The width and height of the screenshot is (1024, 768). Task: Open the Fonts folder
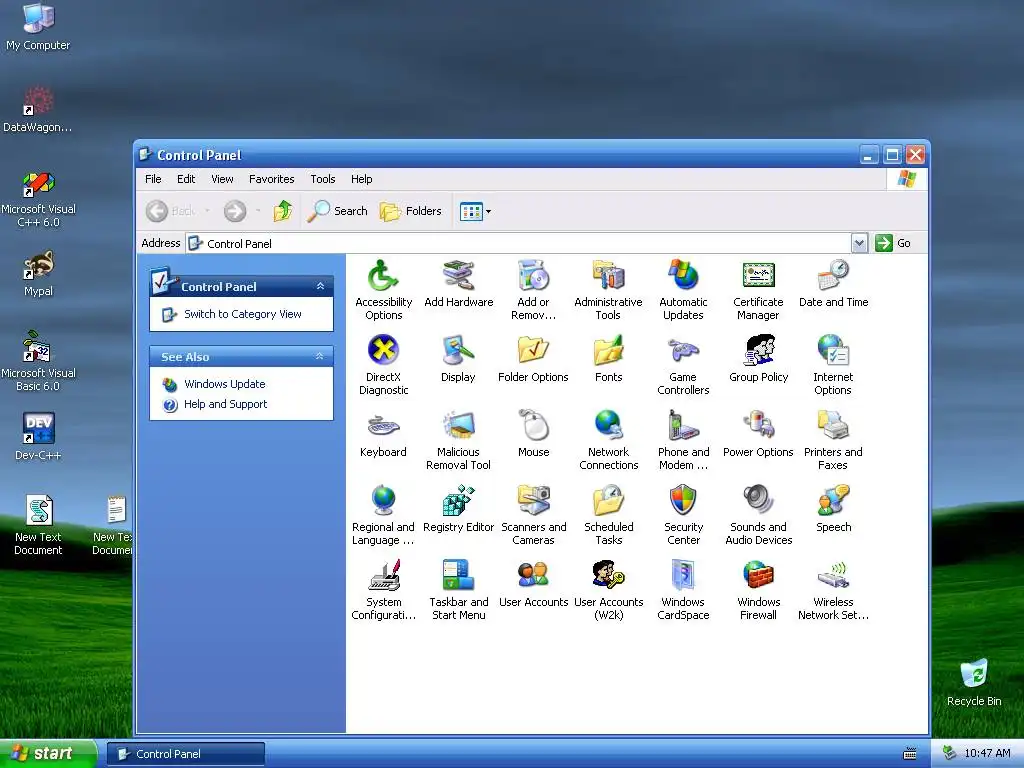point(608,359)
